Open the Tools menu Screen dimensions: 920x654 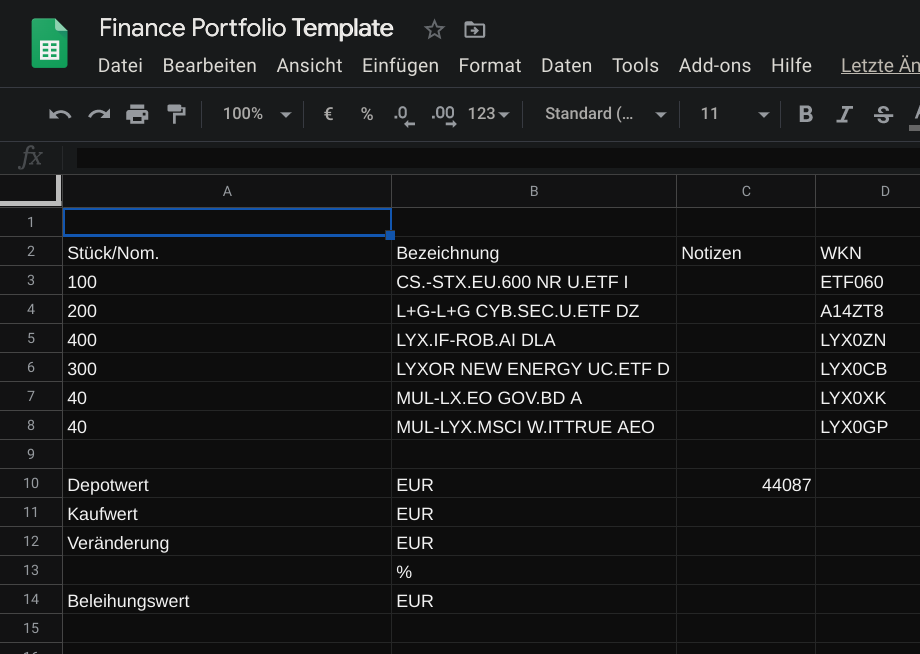point(635,66)
